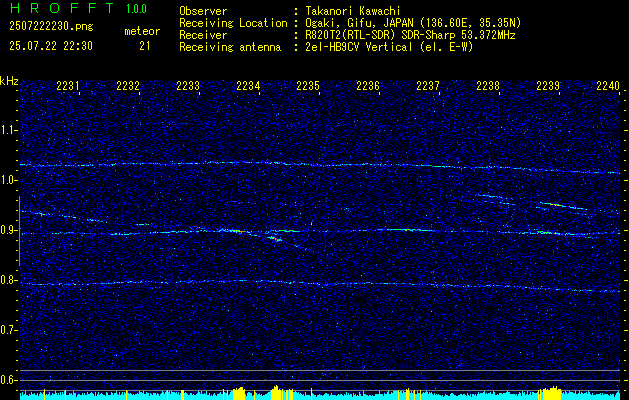
Task: Click time marker 2235
Action: pos(308,86)
